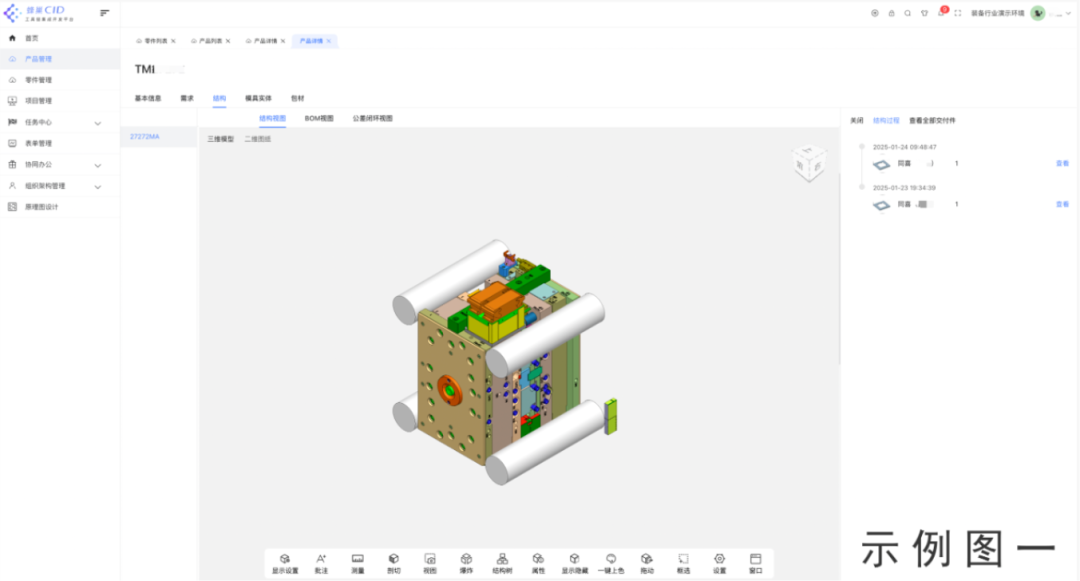Screen dimensions: 1080x581
Task: Open the 基本信息 tab
Action: 148,98
